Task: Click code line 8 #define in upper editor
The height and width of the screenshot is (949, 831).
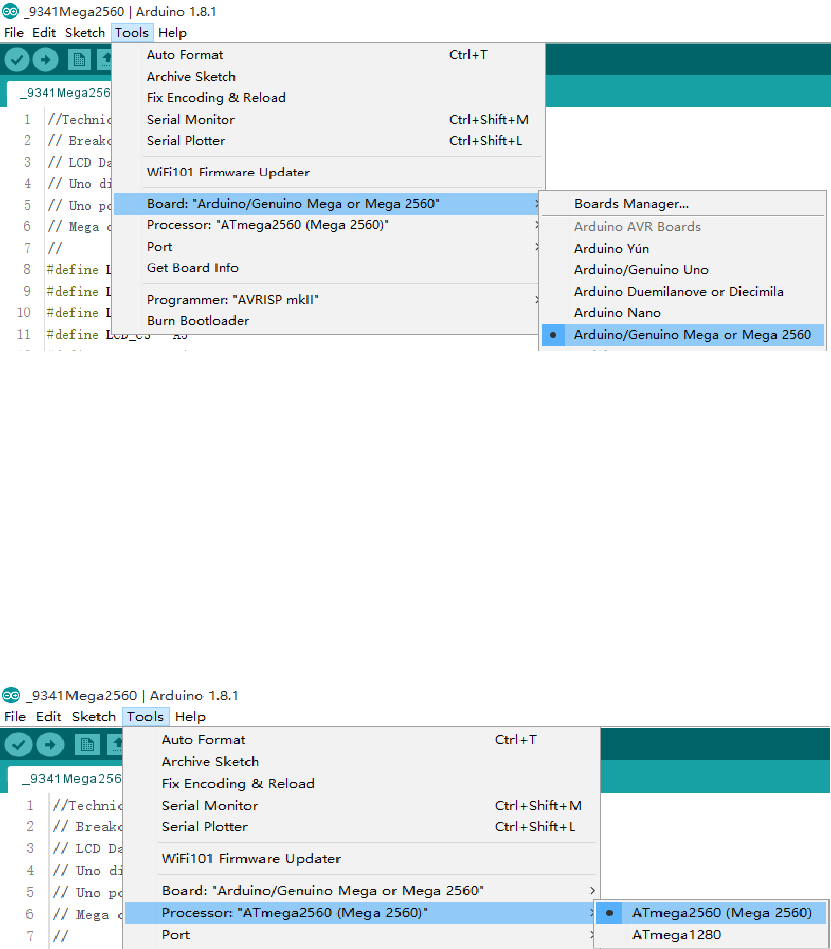Action: click(x=79, y=269)
